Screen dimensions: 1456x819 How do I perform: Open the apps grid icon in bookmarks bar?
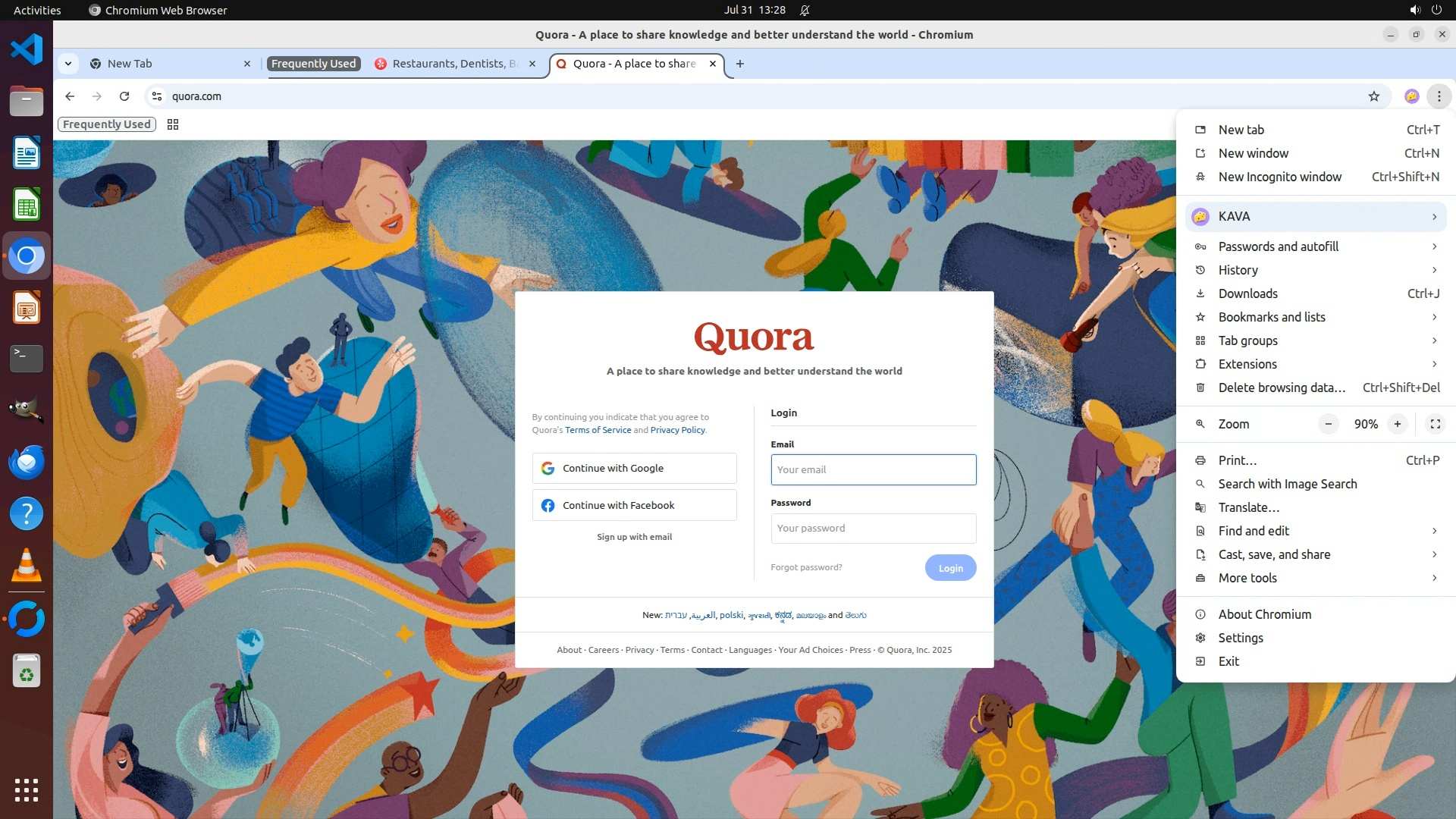173,124
